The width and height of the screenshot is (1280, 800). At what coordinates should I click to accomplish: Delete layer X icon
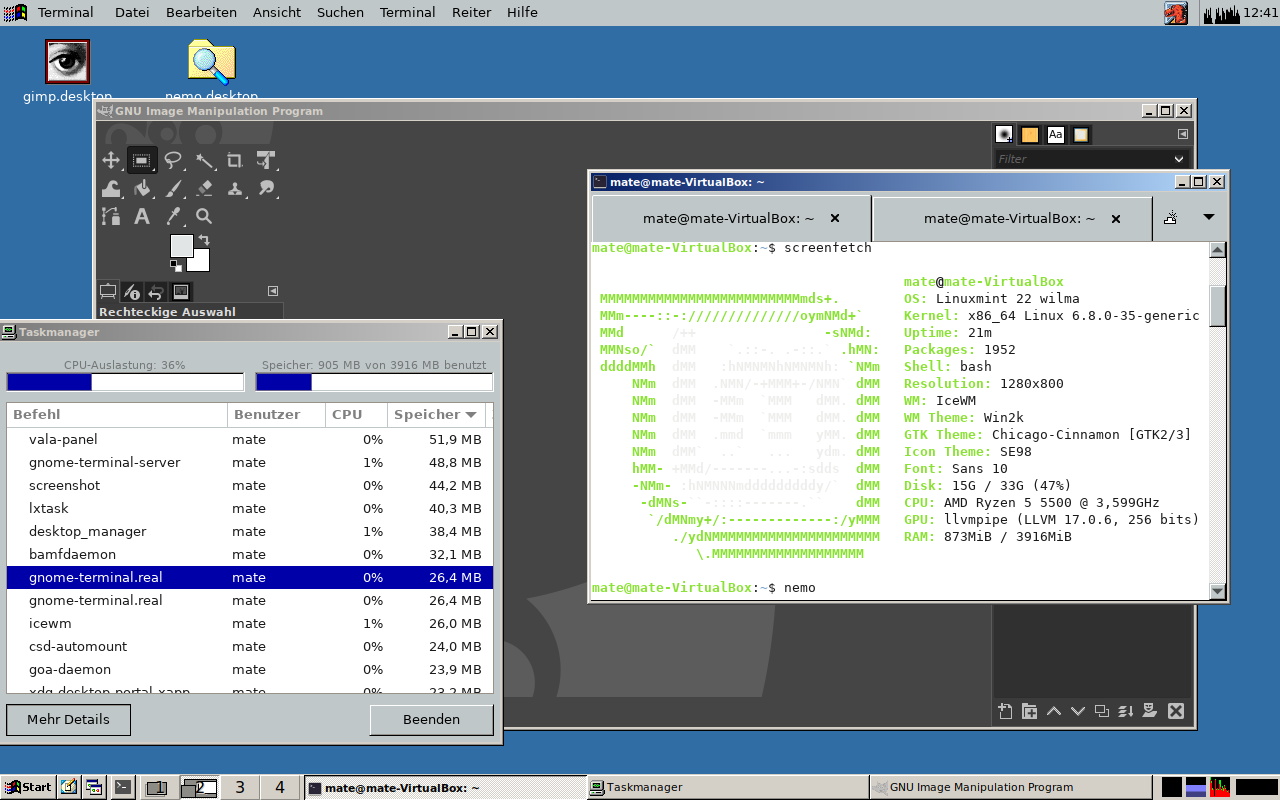click(x=1176, y=711)
